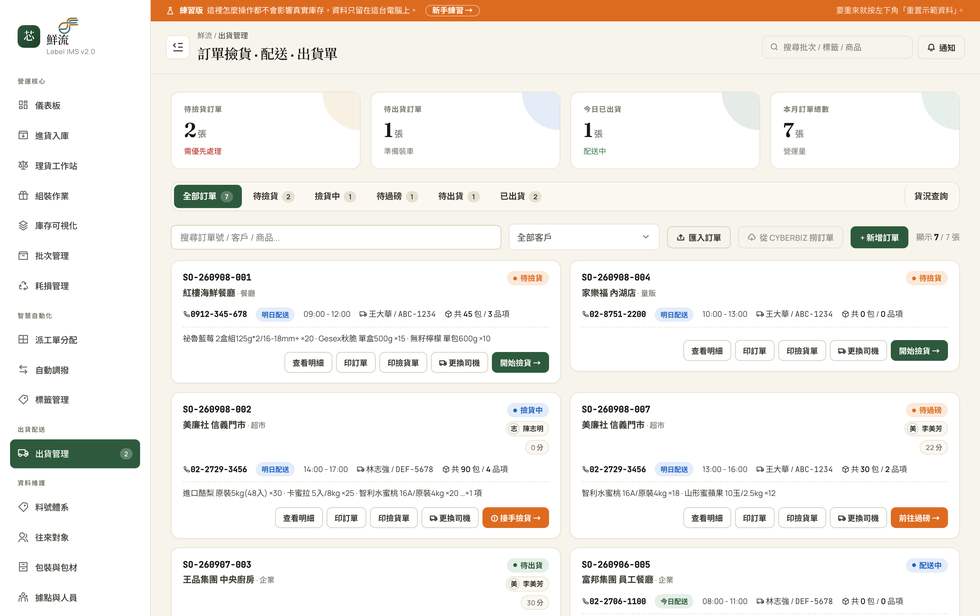This screenshot has width=980, height=616.
Task: Open 據點與人員 sidebar item
Action: click(x=75, y=597)
